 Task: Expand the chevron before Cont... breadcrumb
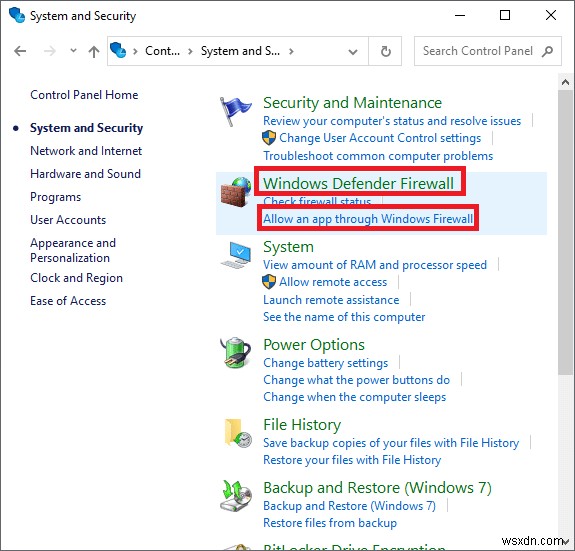pos(135,51)
